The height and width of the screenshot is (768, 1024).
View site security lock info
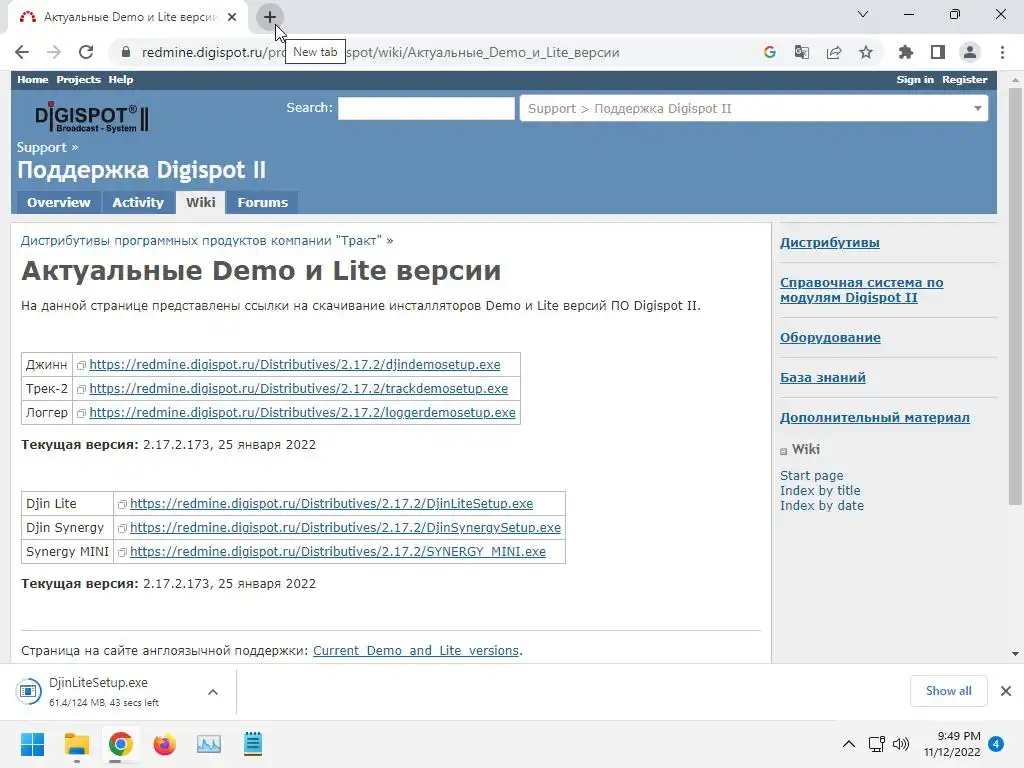pos(126,52)
